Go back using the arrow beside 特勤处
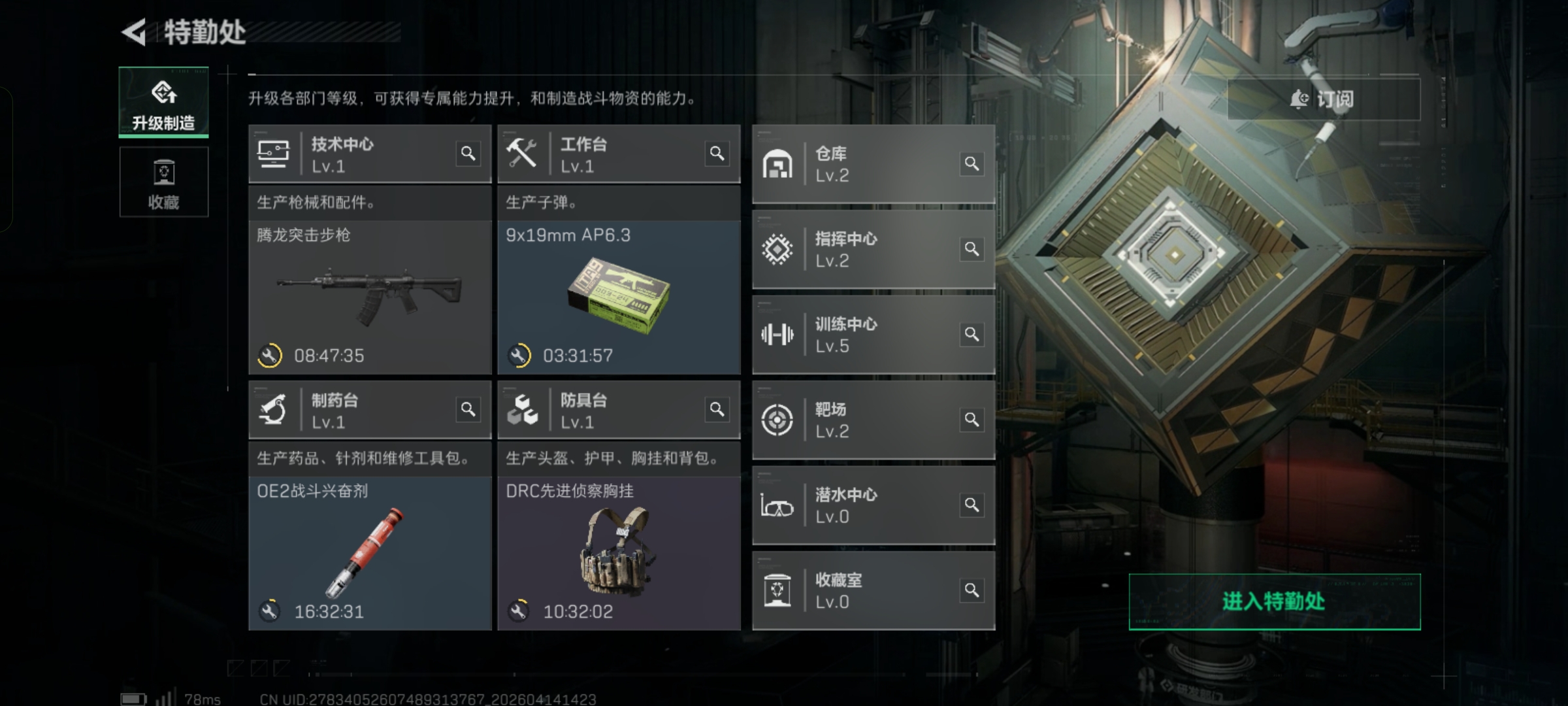The image size is (1568, 706). (x=135, y=32)
